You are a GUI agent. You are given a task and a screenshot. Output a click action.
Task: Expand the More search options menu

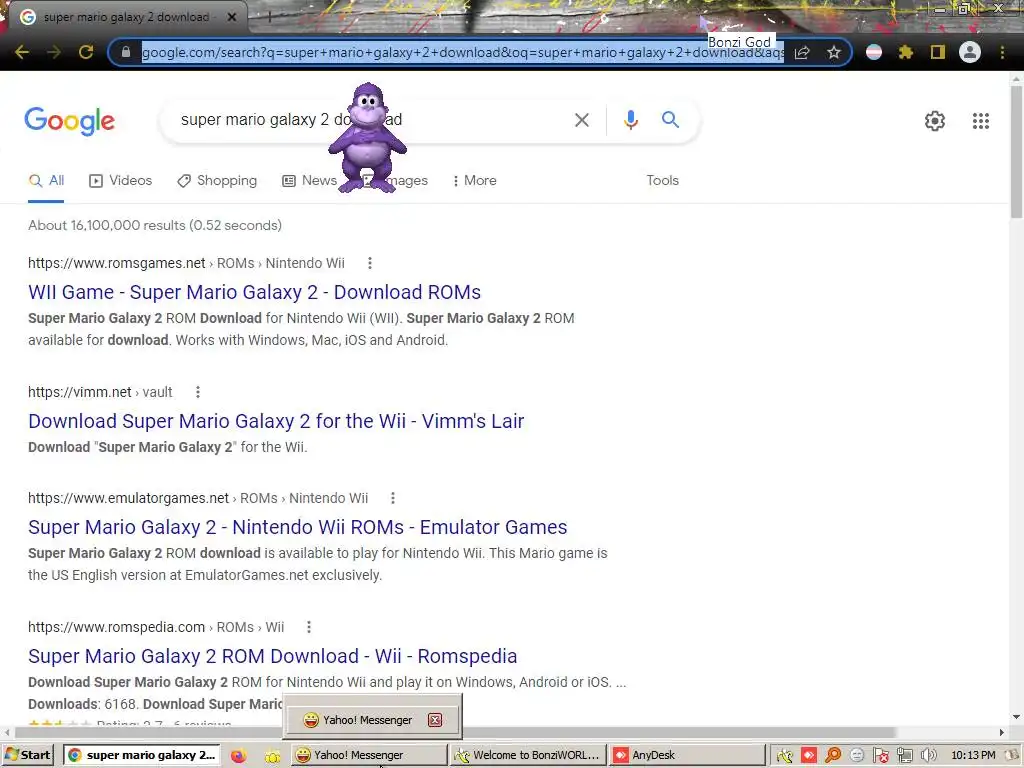click(475, 180)
